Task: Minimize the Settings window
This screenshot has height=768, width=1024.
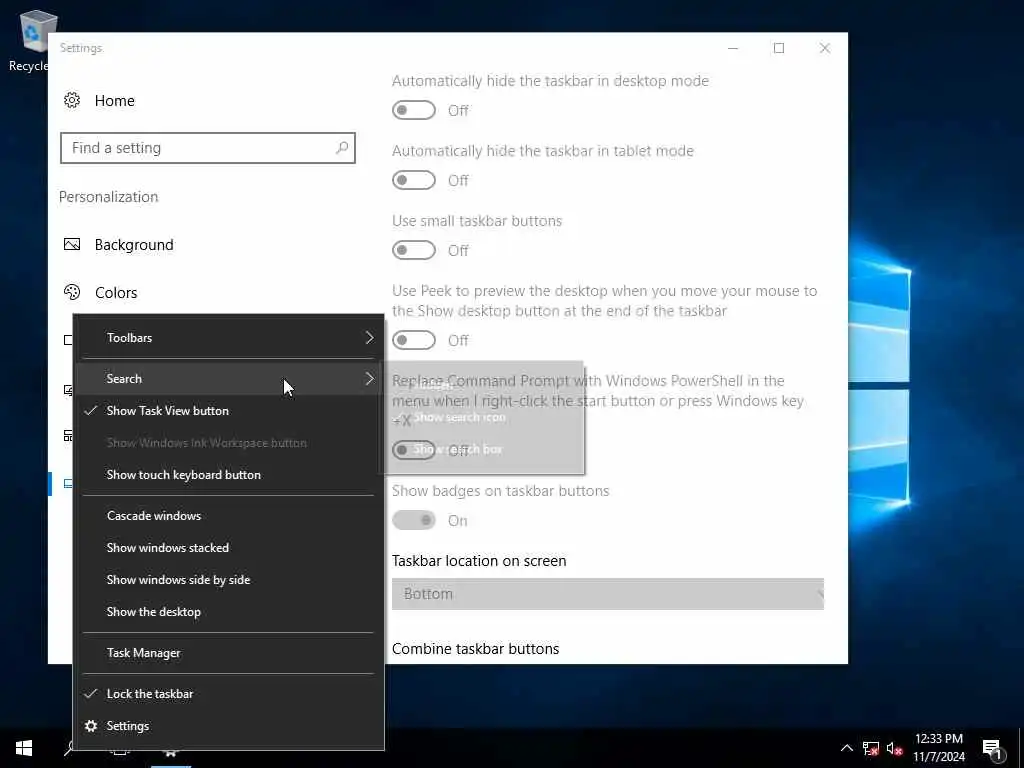Action: pyautogui.click(x=733, y=48)
